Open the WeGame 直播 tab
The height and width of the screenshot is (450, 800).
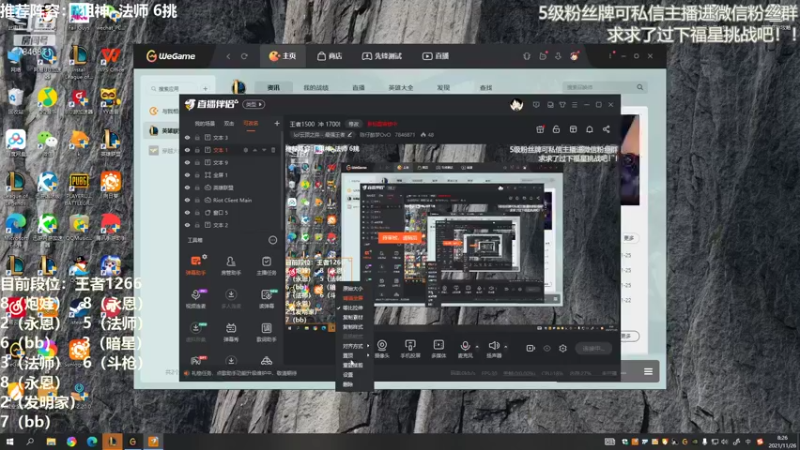click(436, 56)
